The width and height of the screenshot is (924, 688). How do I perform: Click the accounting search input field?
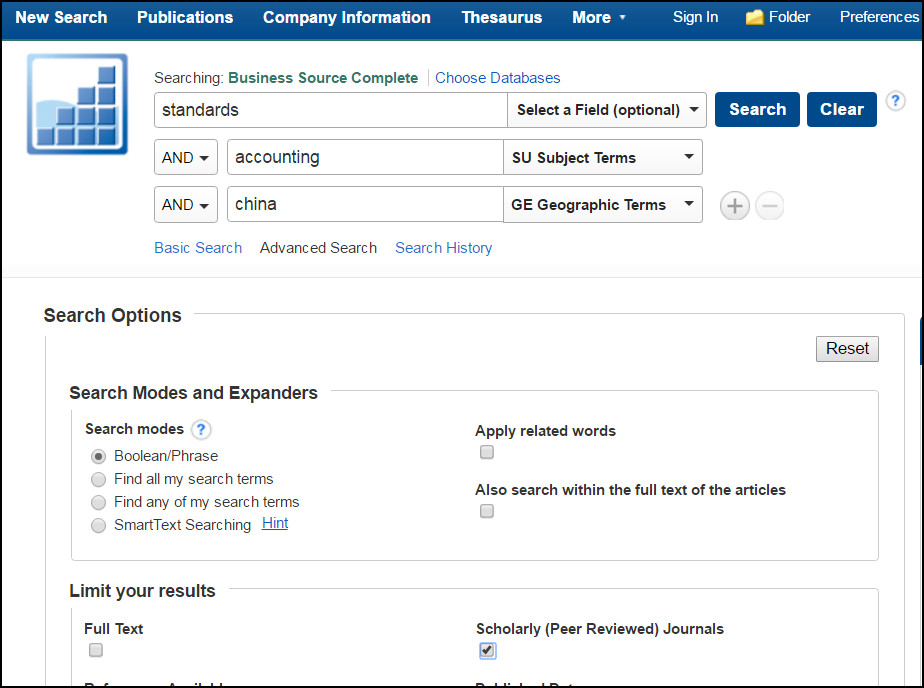[365, 157]
